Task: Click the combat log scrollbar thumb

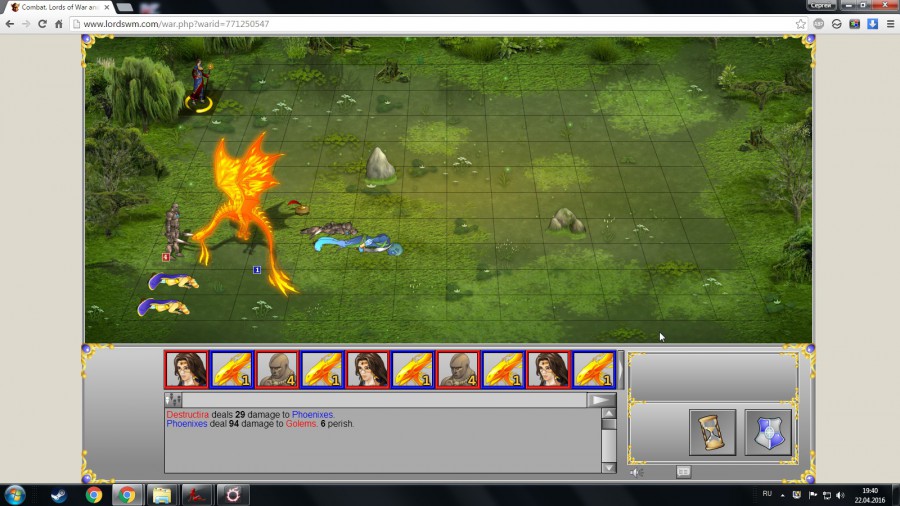Action: (x=608, y=424)
